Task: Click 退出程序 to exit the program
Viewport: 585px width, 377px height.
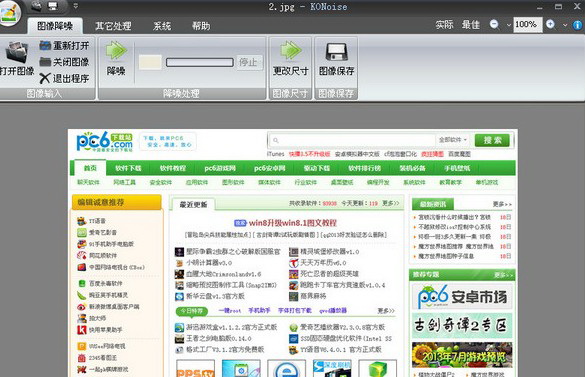Action: click(x=64, y=78)
